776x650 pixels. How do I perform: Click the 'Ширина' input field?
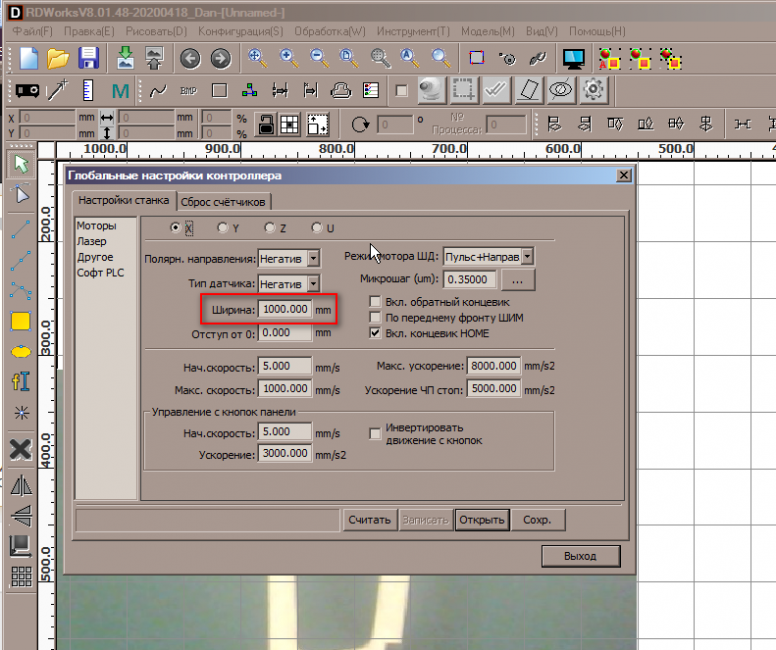285,310
